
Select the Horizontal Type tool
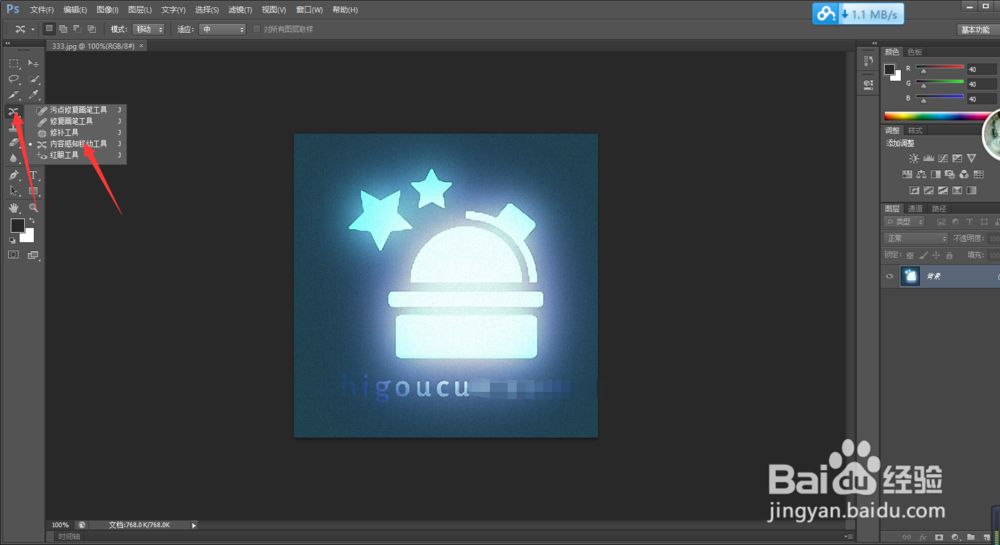click(33, 175)
